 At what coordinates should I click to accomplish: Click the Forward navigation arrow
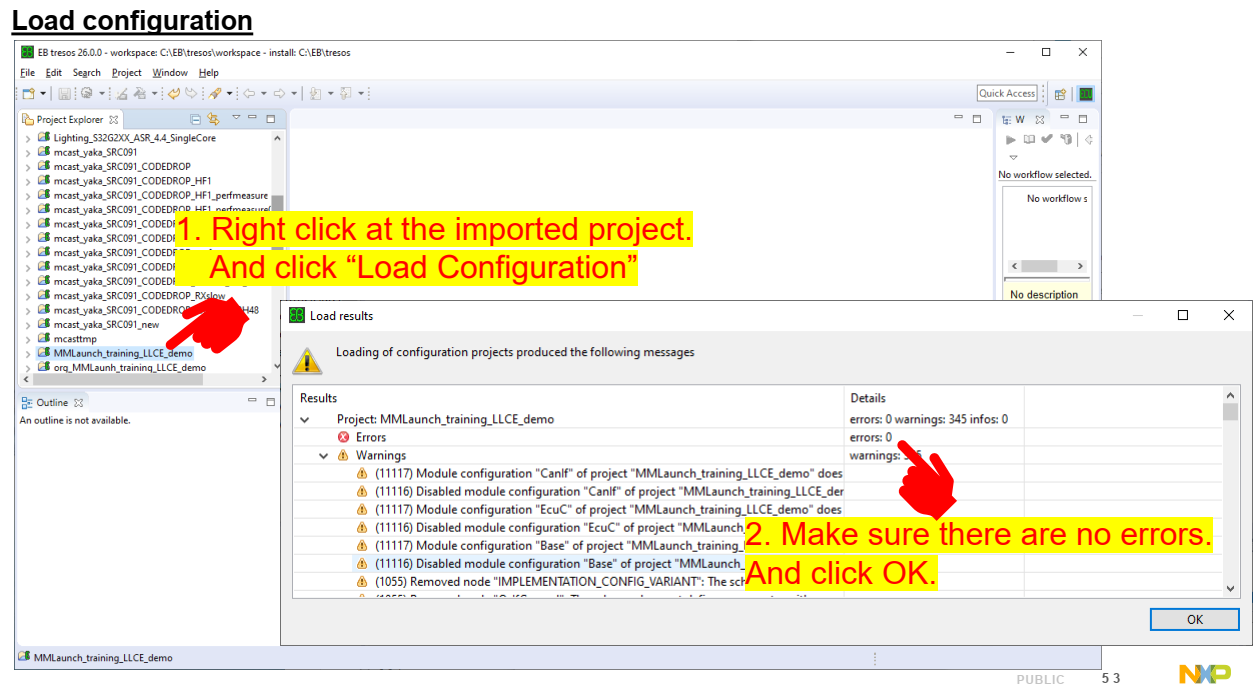click(279, 93)
